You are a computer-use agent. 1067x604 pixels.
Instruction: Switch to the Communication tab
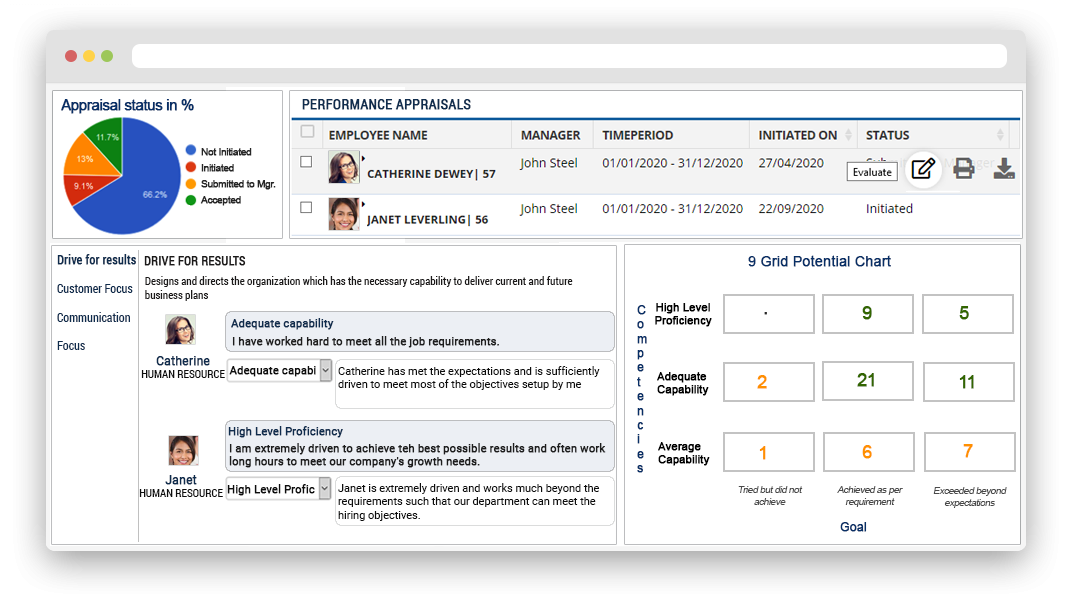point(93,317)
